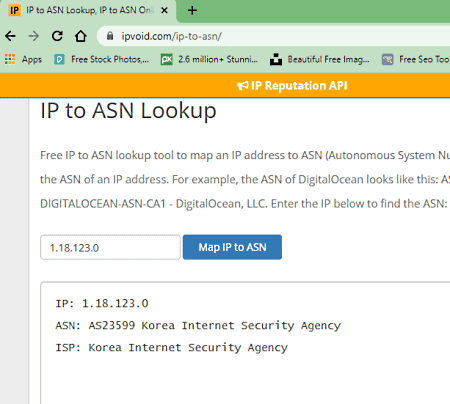Go to the browser home page icon
450x404 pixels.
tap(80, 36)
